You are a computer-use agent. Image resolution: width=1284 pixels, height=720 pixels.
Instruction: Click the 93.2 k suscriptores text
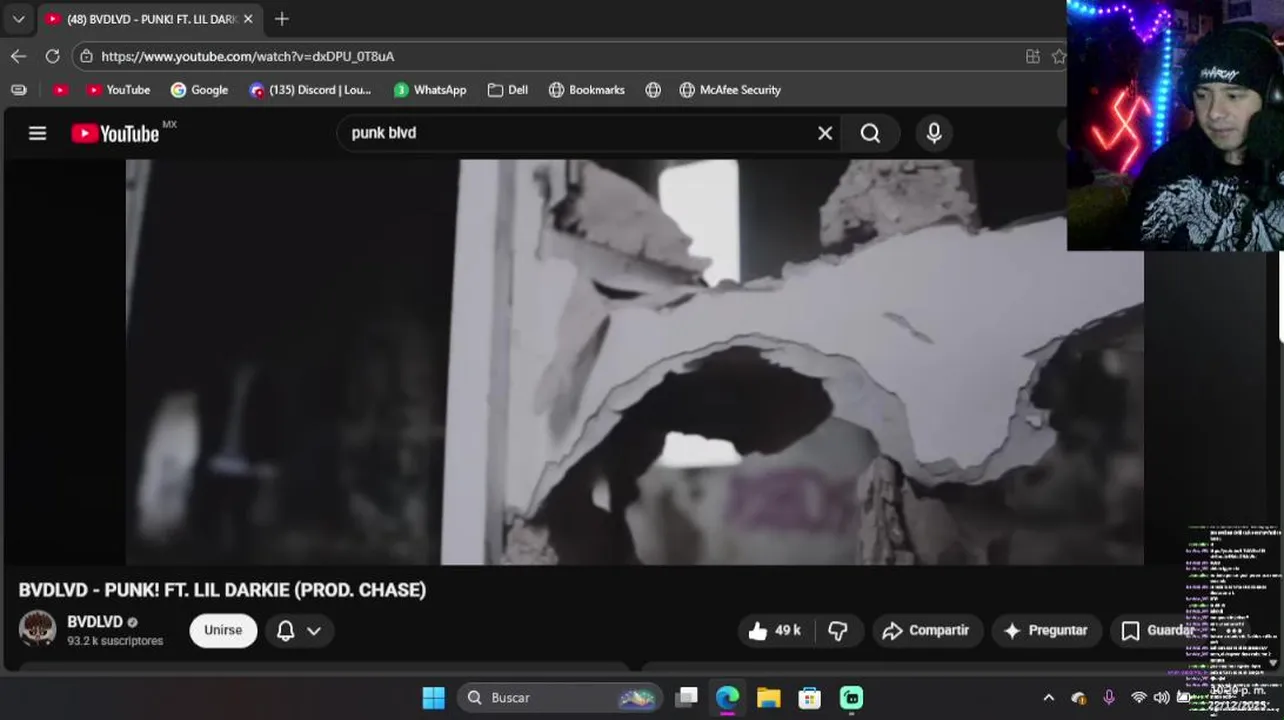pos(115,641)
